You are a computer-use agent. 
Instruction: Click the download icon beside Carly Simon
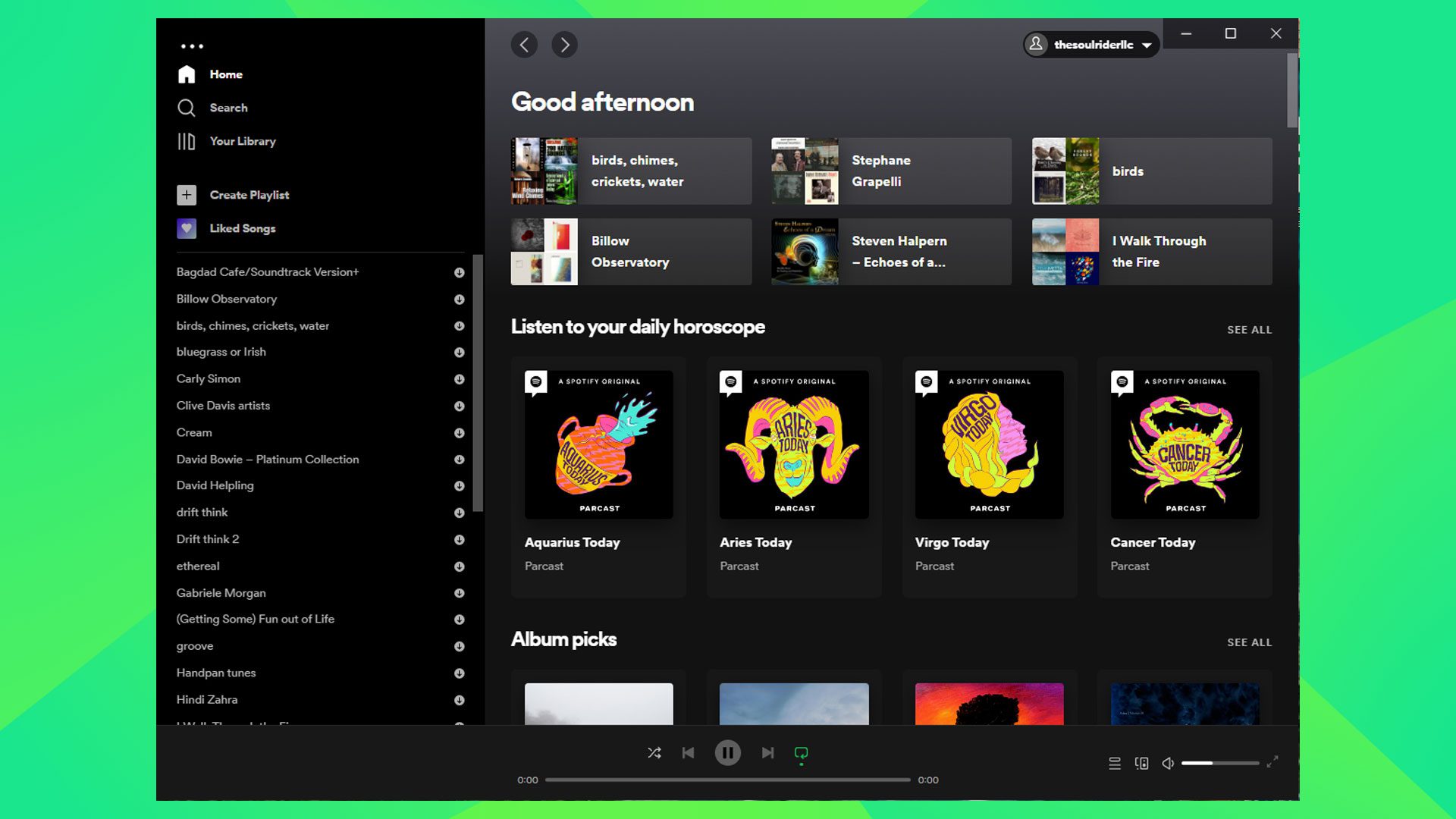tap(460, 379)
